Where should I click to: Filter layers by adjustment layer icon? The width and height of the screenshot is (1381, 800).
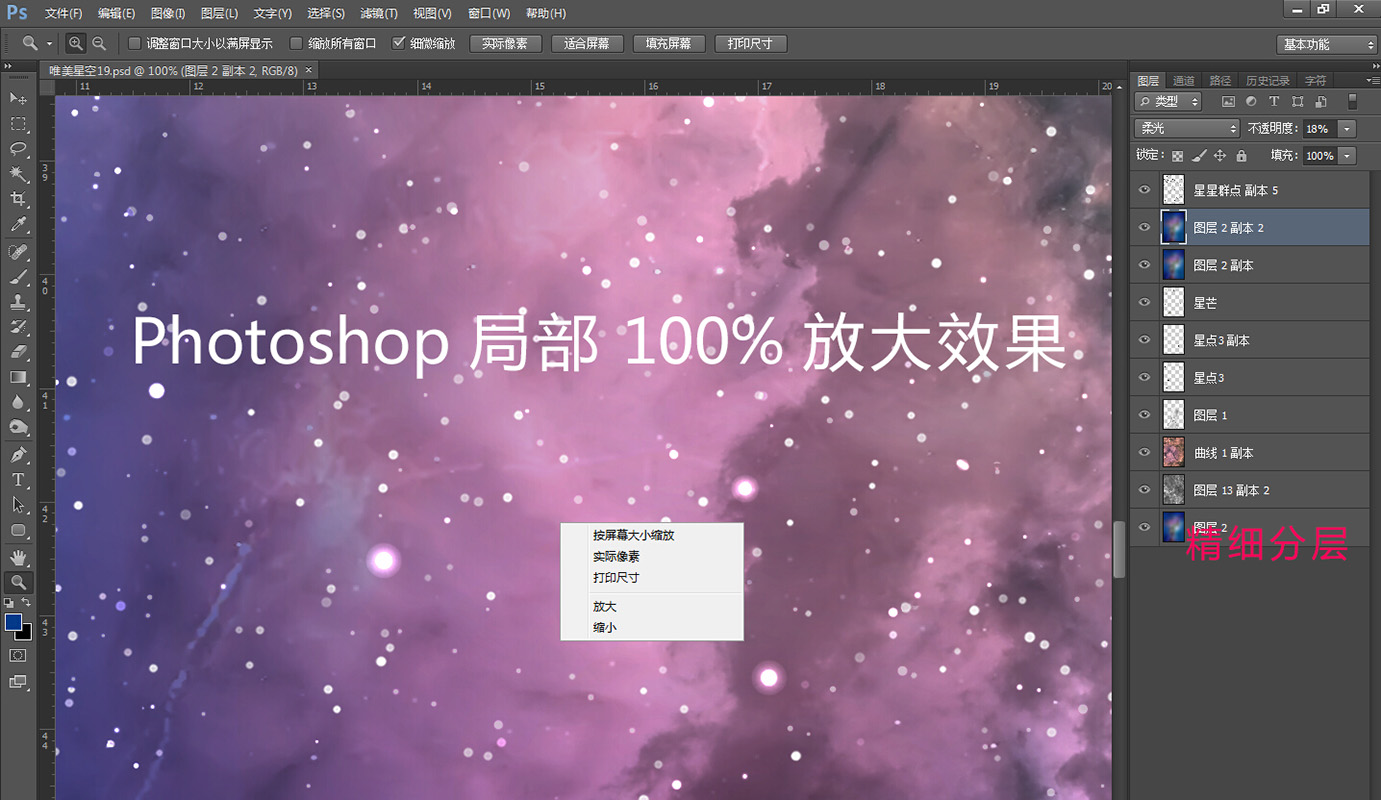1251,102
